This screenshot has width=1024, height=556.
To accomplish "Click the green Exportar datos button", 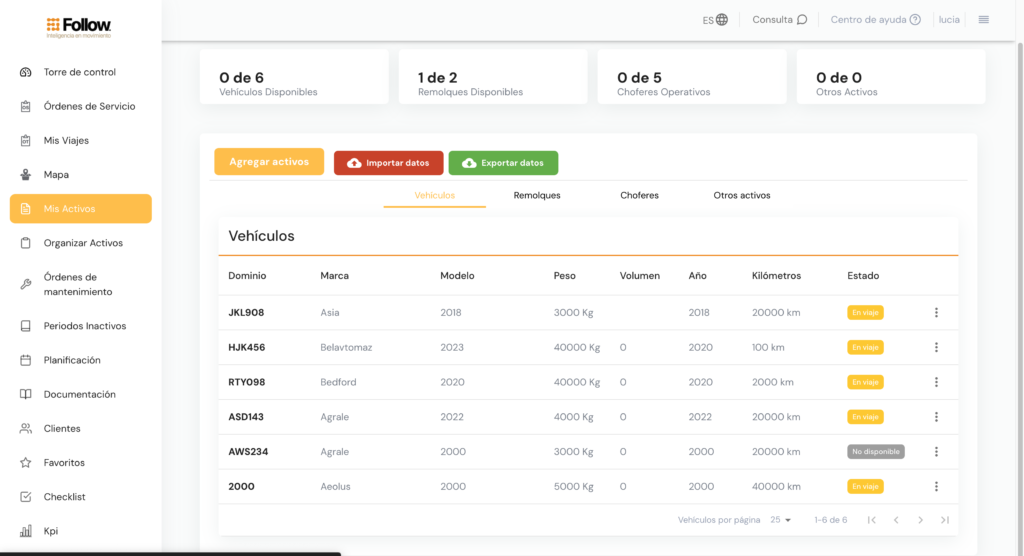I will [x=503, y=163].
